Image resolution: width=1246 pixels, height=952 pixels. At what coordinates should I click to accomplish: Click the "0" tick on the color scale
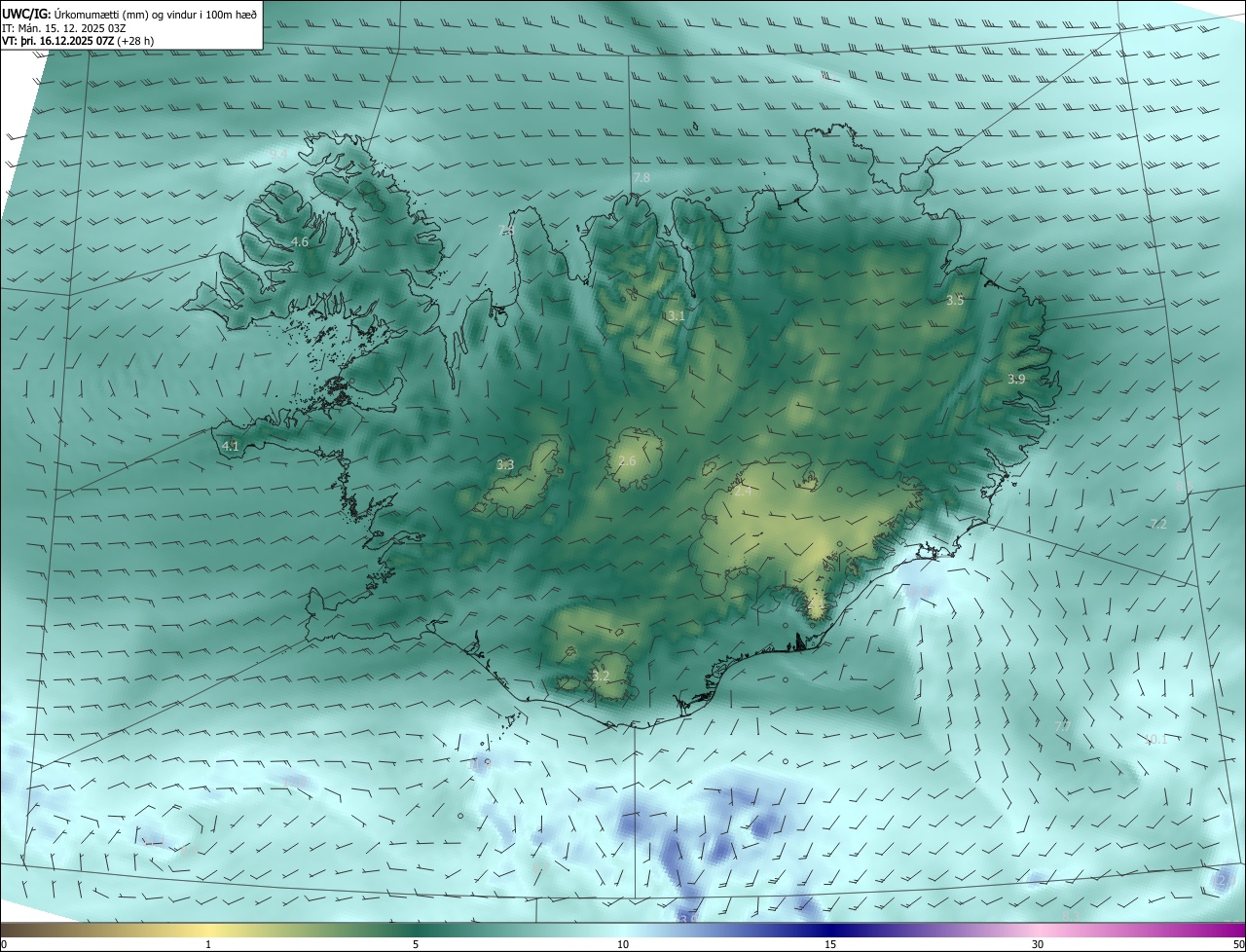tap(4, 944)
